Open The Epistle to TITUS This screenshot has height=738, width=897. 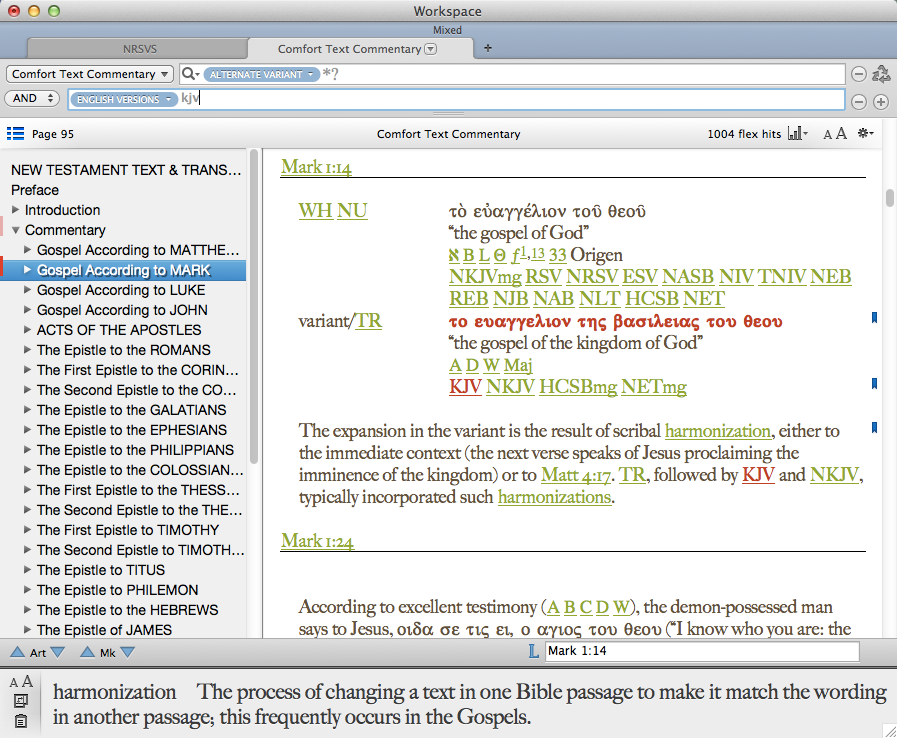[101, 570]
